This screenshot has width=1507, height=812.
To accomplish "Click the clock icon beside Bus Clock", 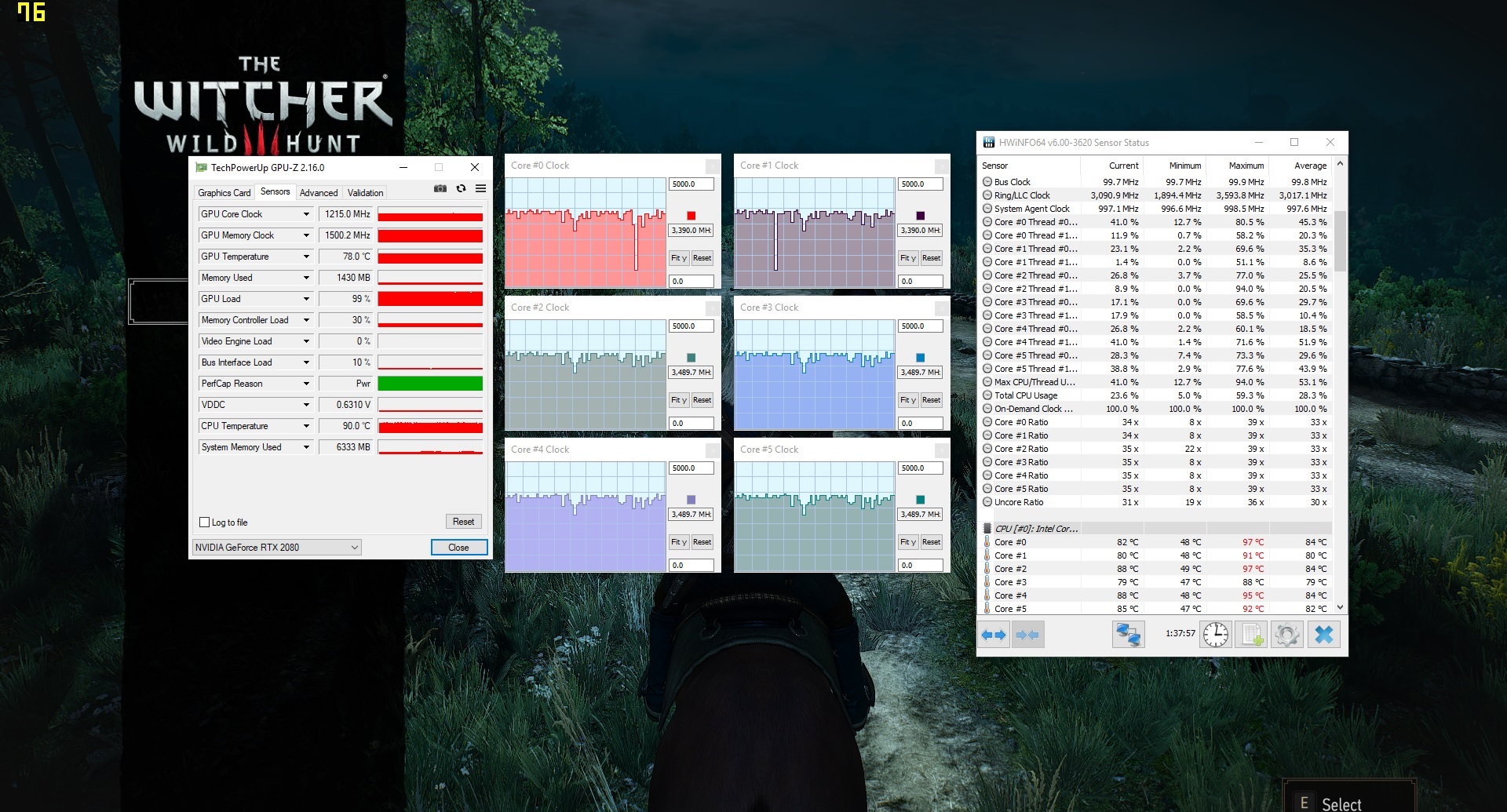I will (987, 182).
